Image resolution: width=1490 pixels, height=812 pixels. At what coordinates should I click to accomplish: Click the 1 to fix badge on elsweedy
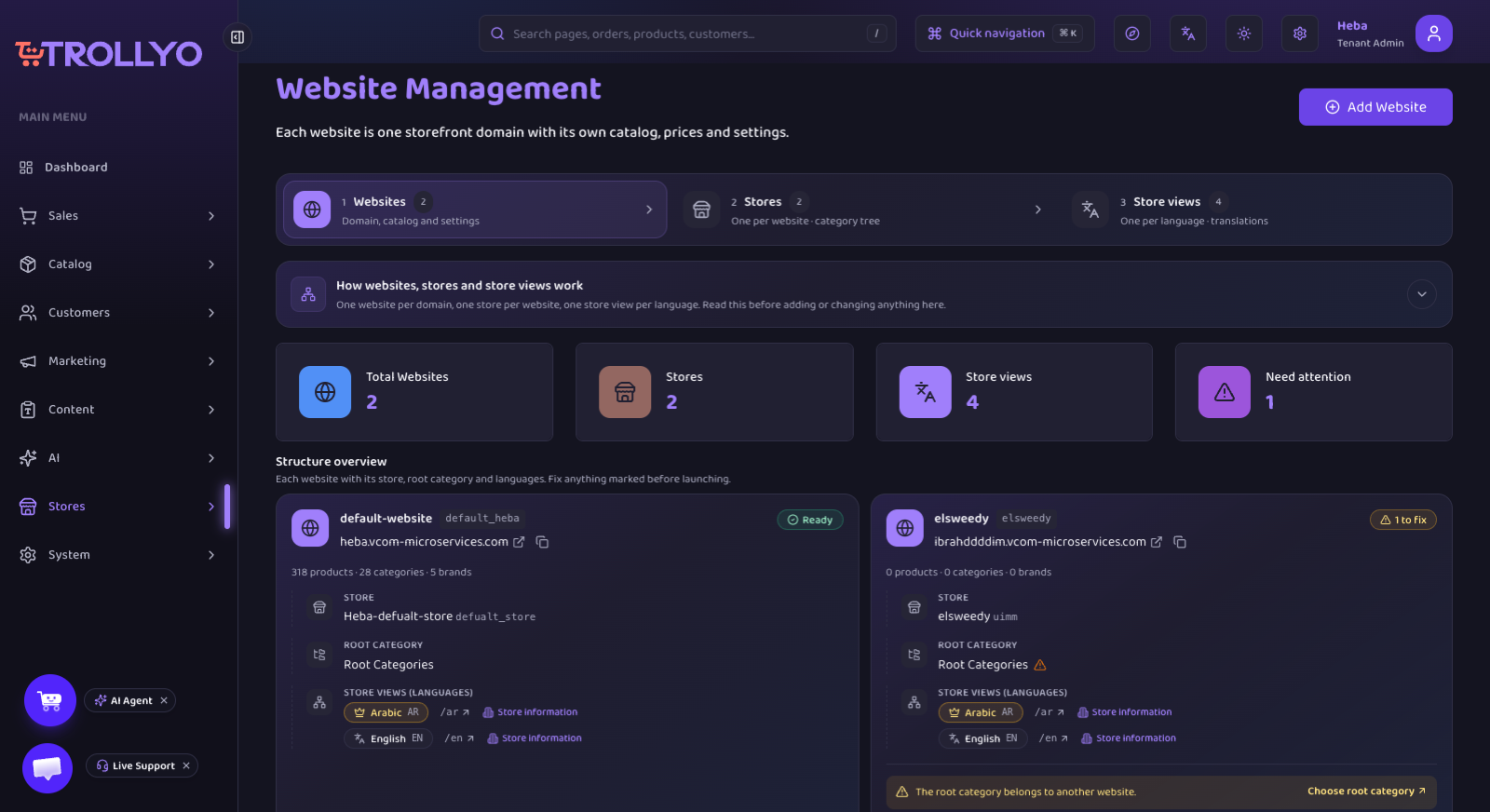tap(1402, 520)
